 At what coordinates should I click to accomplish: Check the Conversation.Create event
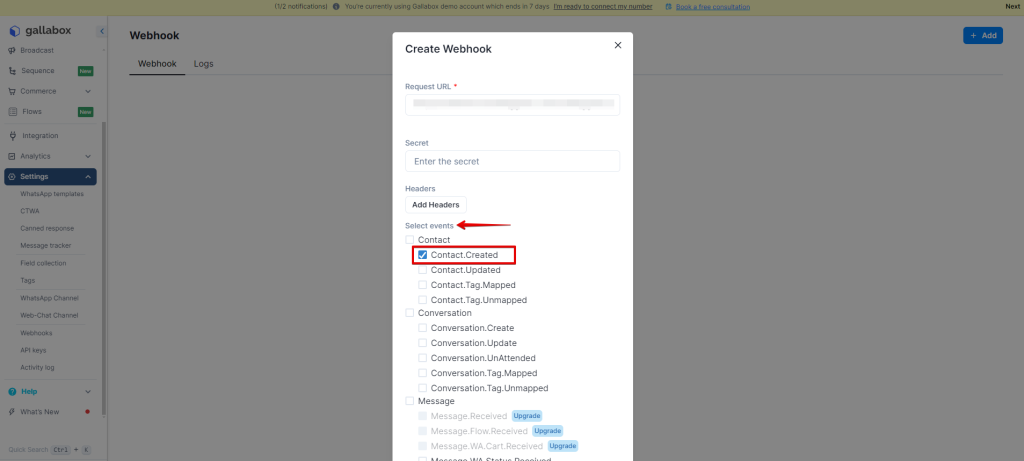point(423,328)
